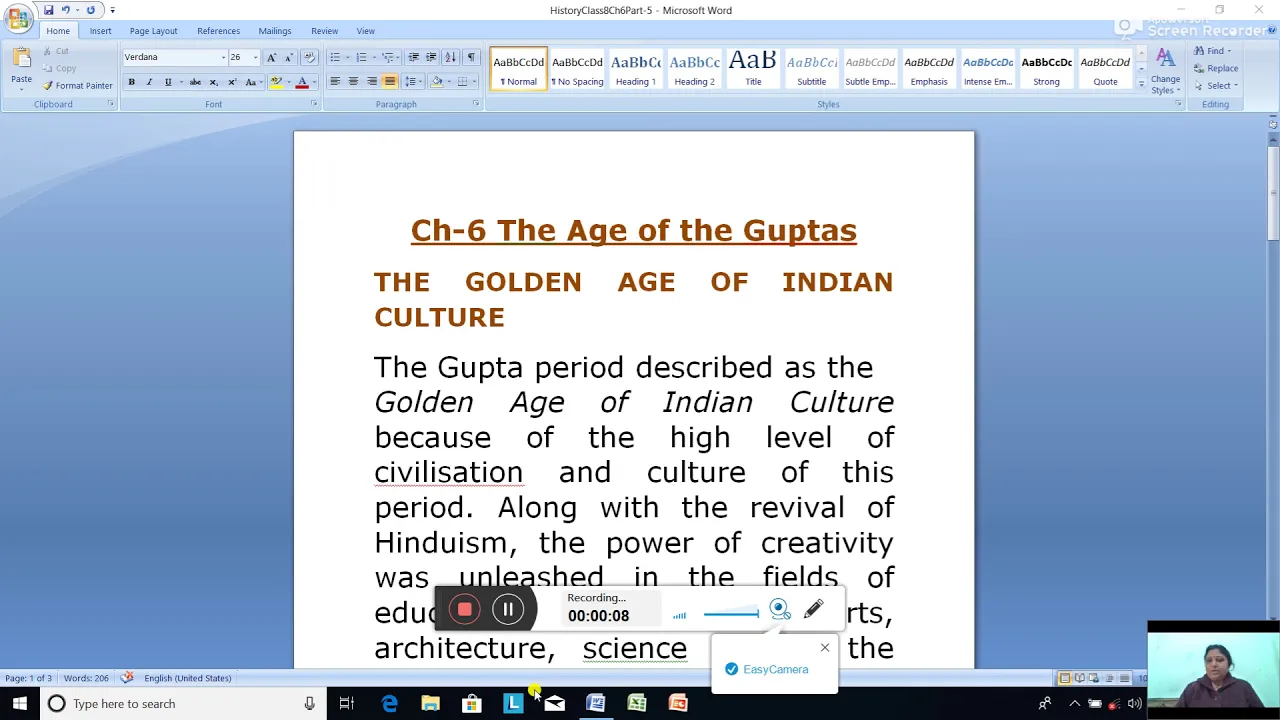Viewport: 1280px width, 720px height.
Task: Toggle Bold formatting
Action: (x=131, y=82)
